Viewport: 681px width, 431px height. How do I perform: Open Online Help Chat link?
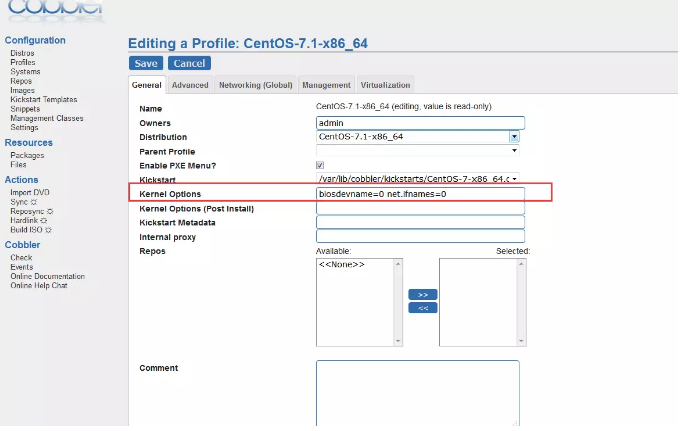click(39, 285)
